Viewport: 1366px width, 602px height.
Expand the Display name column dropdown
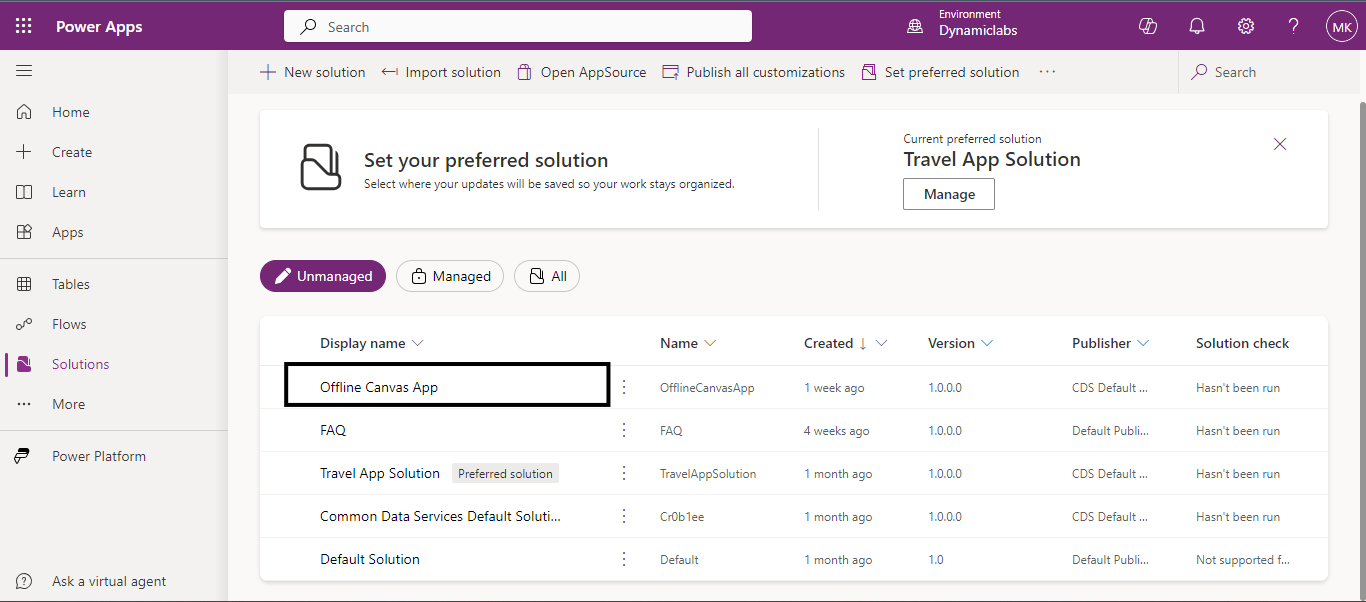pyautogui.click(x=418, y=343)
